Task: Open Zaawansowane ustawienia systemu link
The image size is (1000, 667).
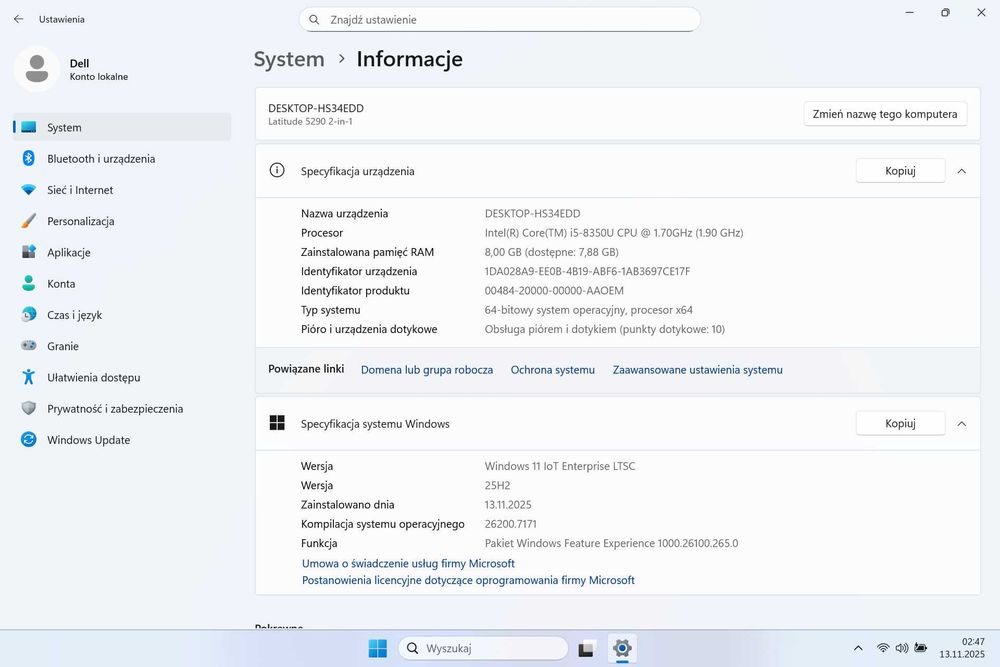Action: pyautogui.click(x=697, y=369)
